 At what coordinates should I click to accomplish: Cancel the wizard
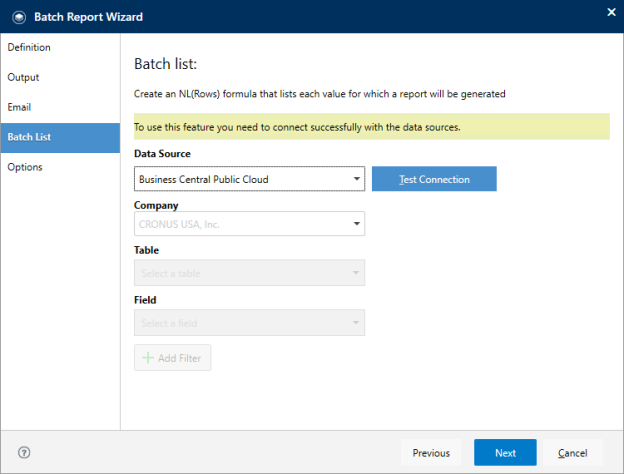(573, 453)
